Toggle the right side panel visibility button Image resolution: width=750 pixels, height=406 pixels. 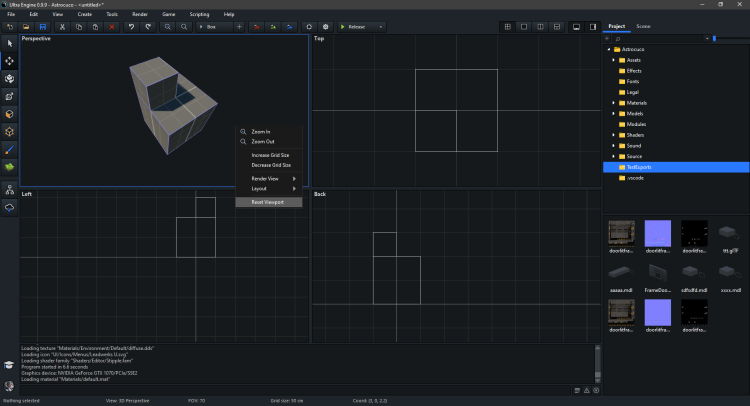pyautogui.click(x=592, y=26)
